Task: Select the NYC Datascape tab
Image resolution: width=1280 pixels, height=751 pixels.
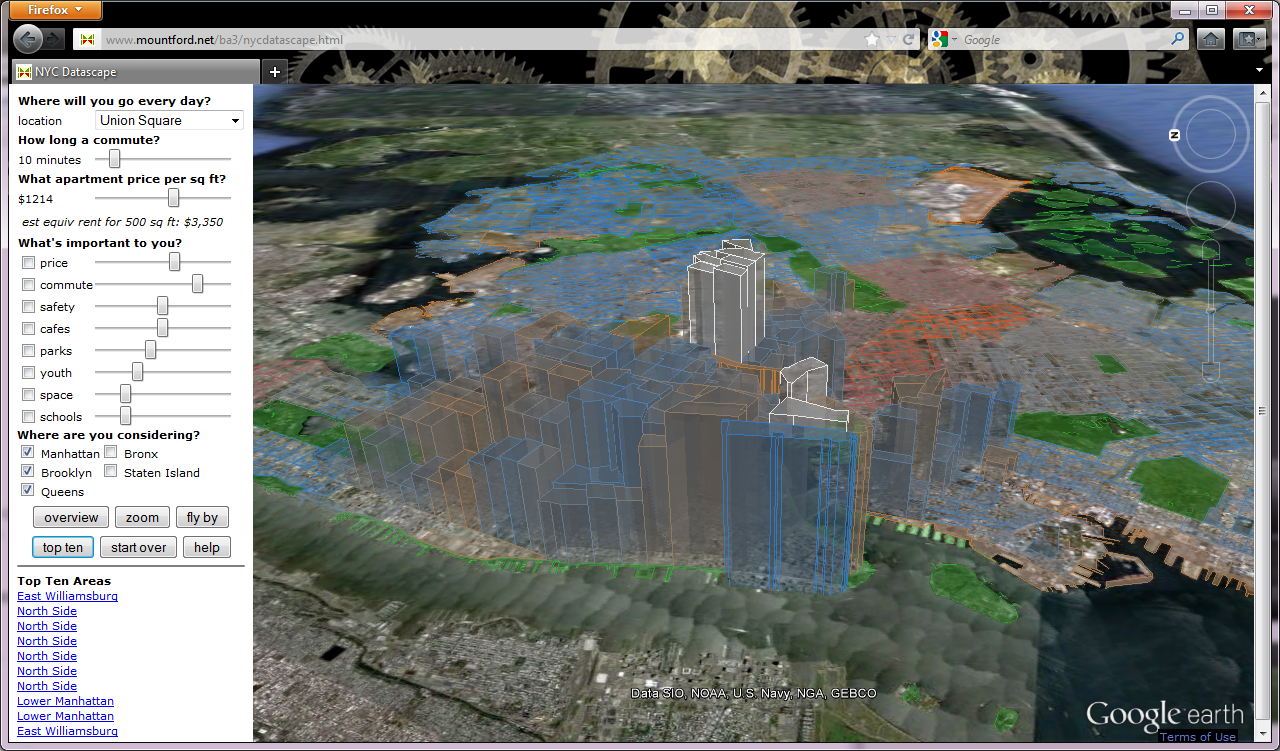Action: pyautogui.click(x=135, y=72)
